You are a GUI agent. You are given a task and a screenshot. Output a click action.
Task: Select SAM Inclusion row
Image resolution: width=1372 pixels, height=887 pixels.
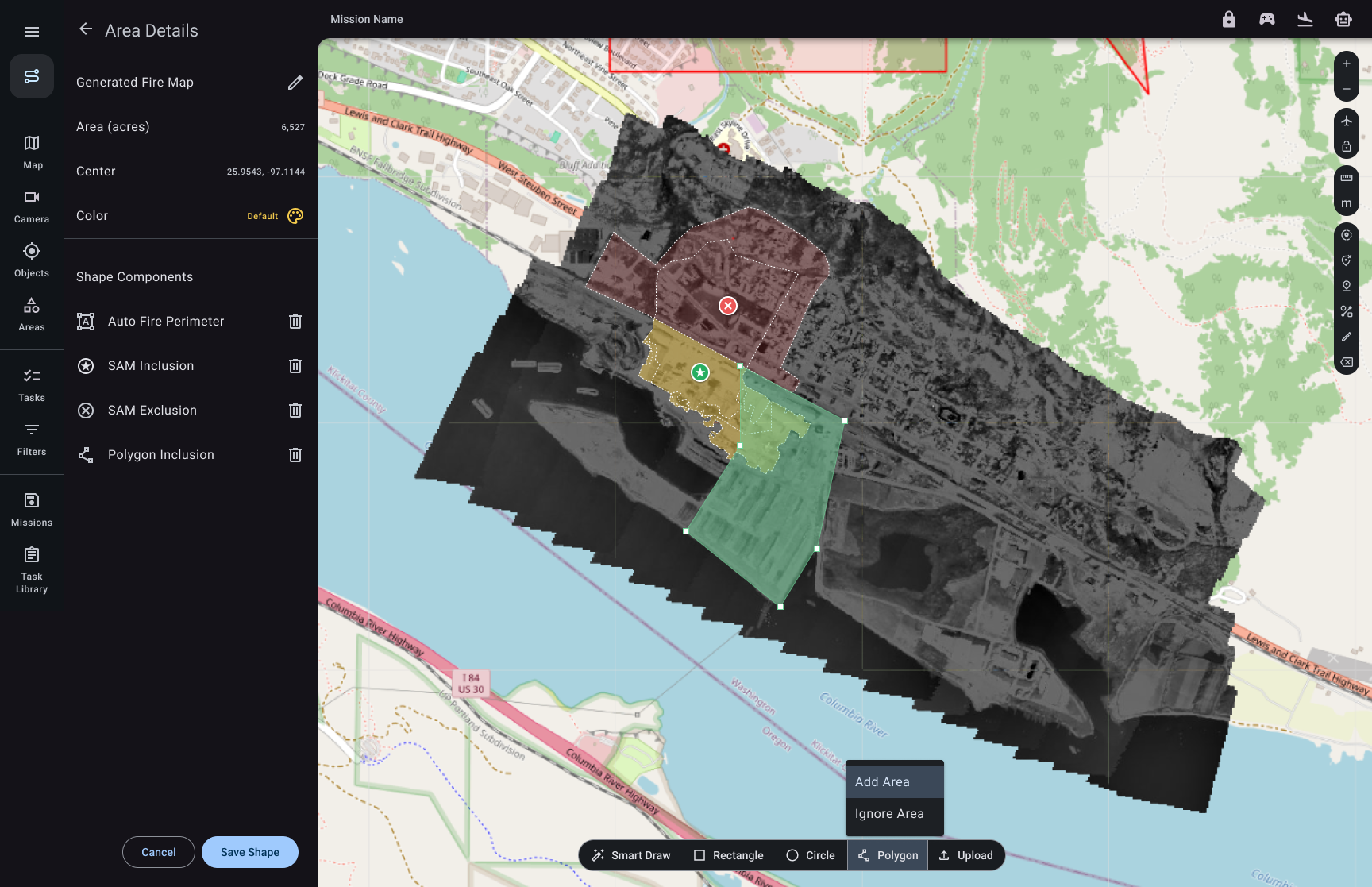[x=191, y=366]
